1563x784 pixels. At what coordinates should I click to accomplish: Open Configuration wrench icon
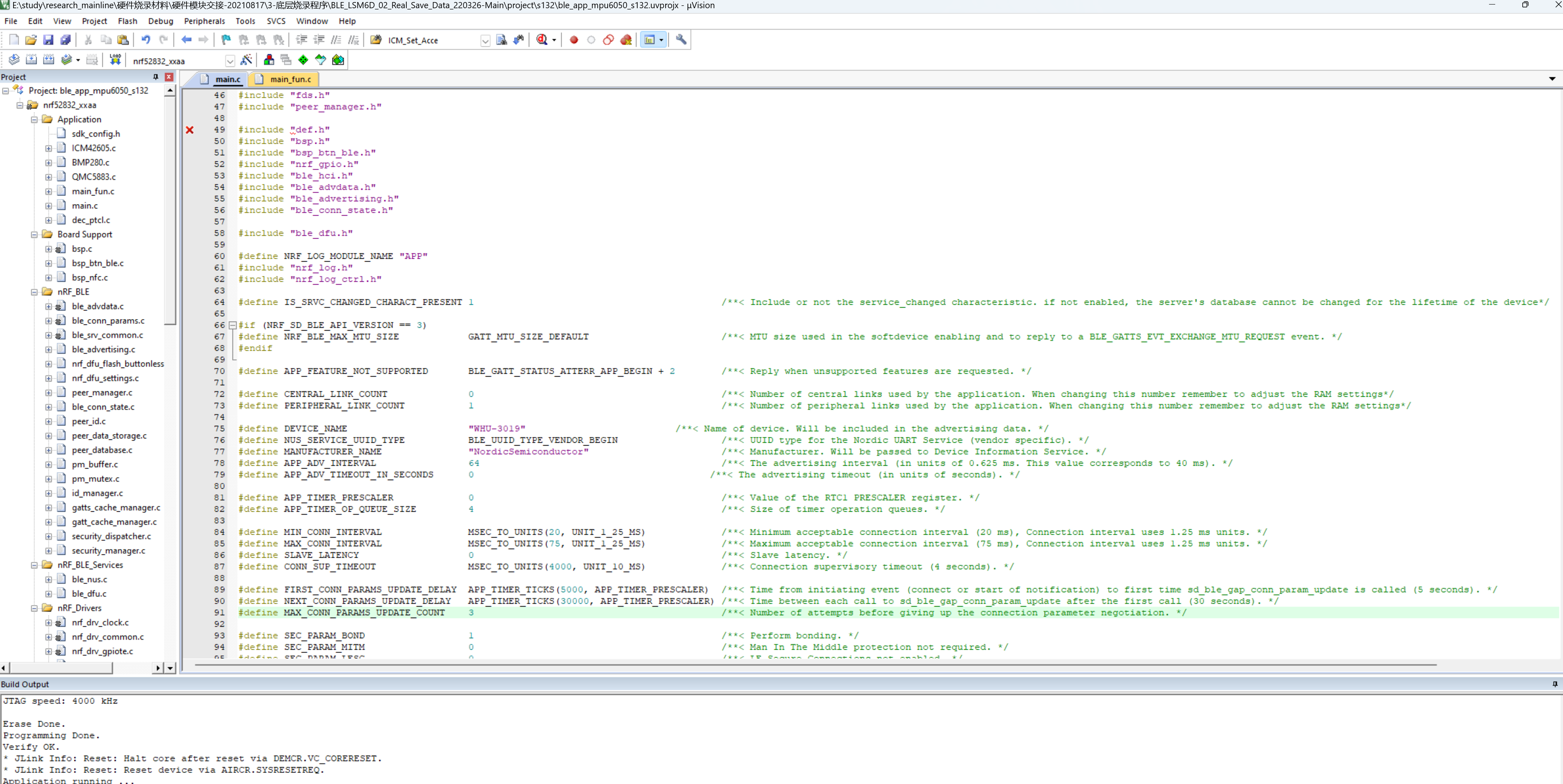click(681, 40)
